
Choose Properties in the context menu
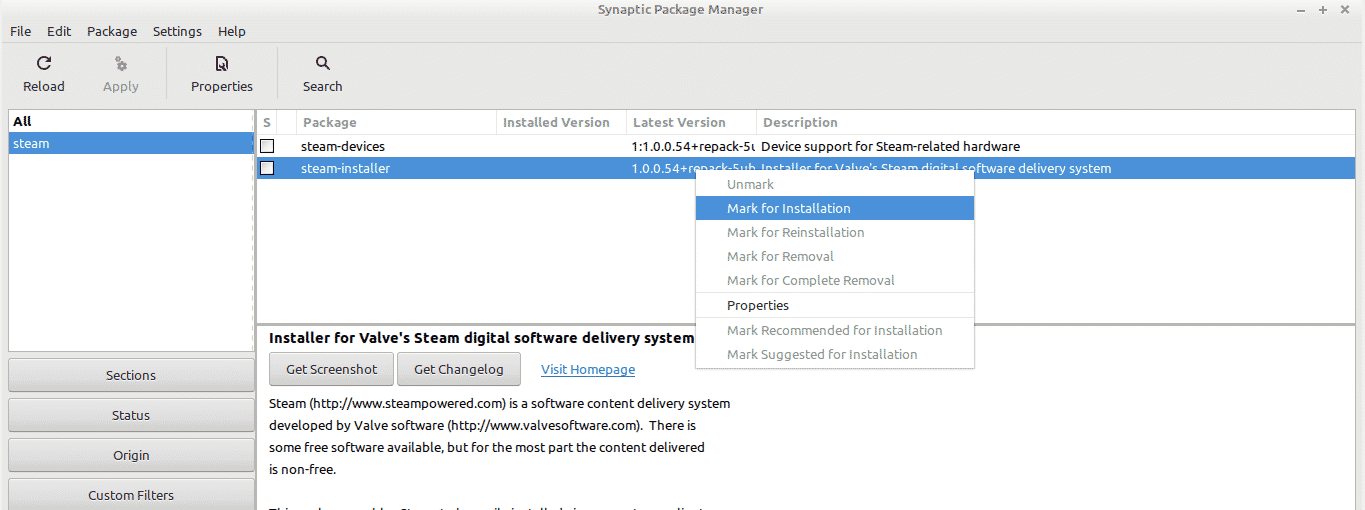click(835, 305)
